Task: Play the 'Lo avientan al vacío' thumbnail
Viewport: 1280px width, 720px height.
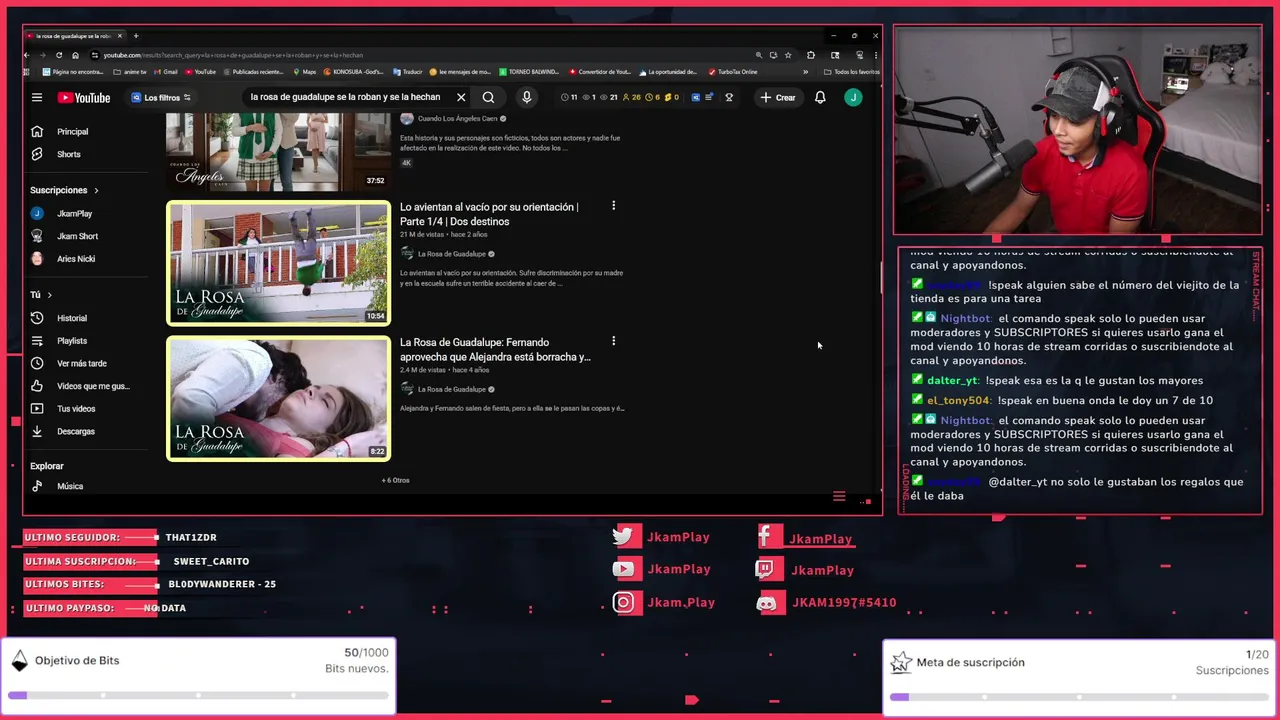Action: tap(278, 263)
